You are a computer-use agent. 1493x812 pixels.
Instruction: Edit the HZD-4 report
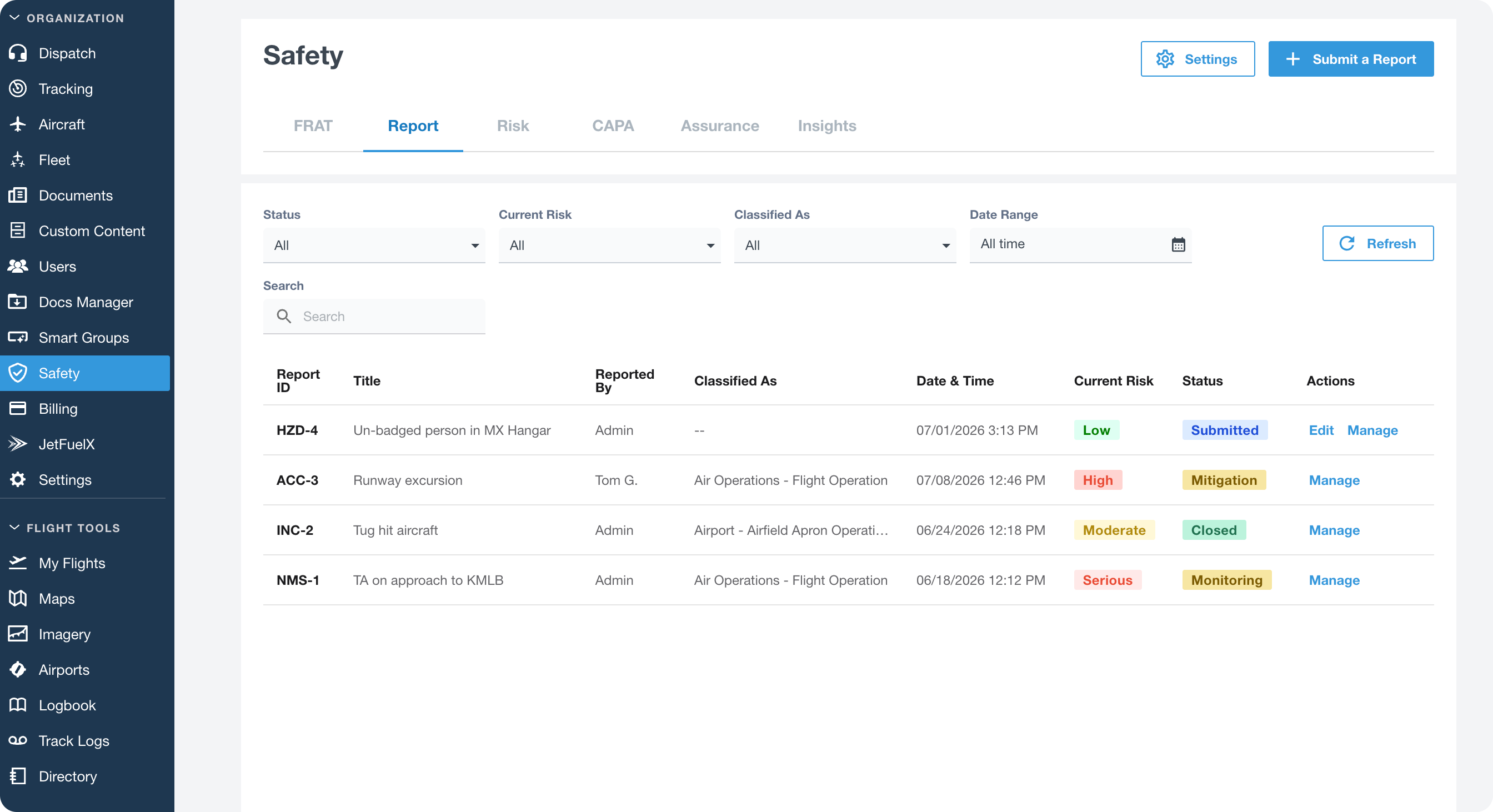click(1321, 430)
